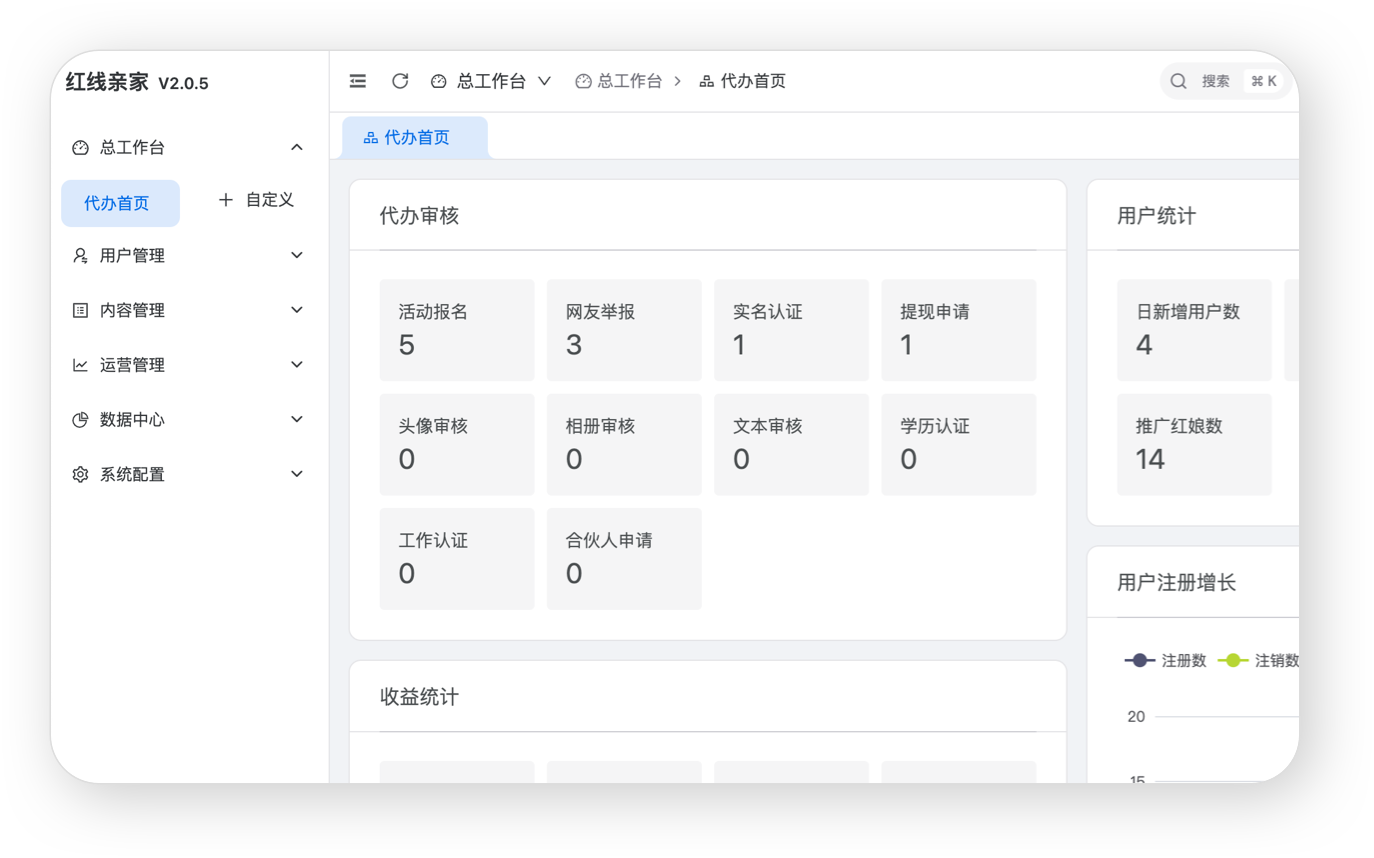1374x858 pixels.
Task: Switch to the 代办首页 page tab
Action: tap(415, 138)
